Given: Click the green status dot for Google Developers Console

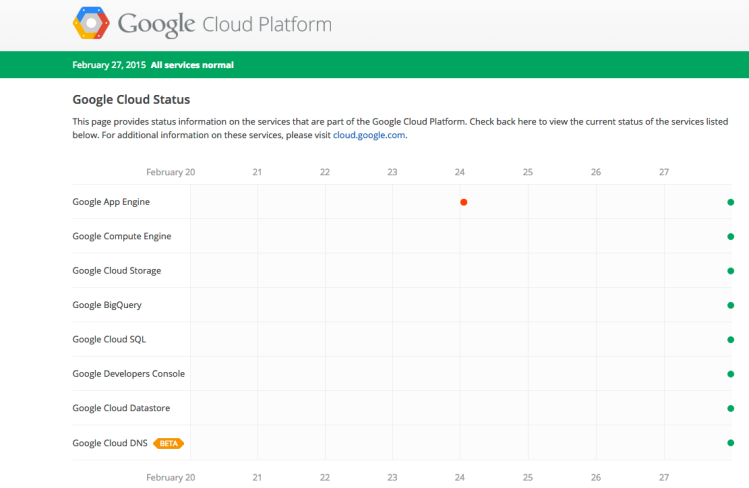Looking at the screenshot, I should pyautogui.click(x=730, y=374).
